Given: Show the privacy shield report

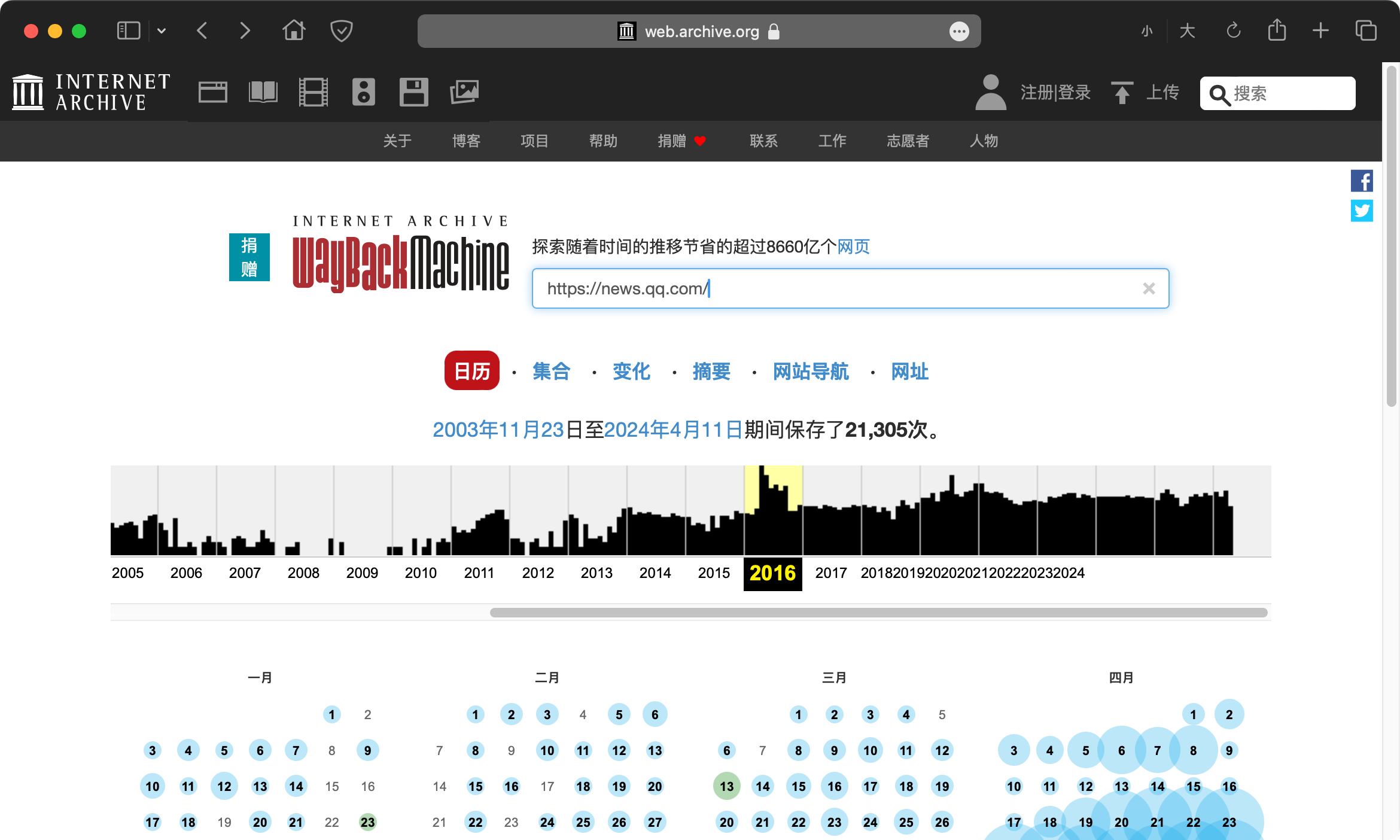Looking at the screenshot, I should pos(341,31).
